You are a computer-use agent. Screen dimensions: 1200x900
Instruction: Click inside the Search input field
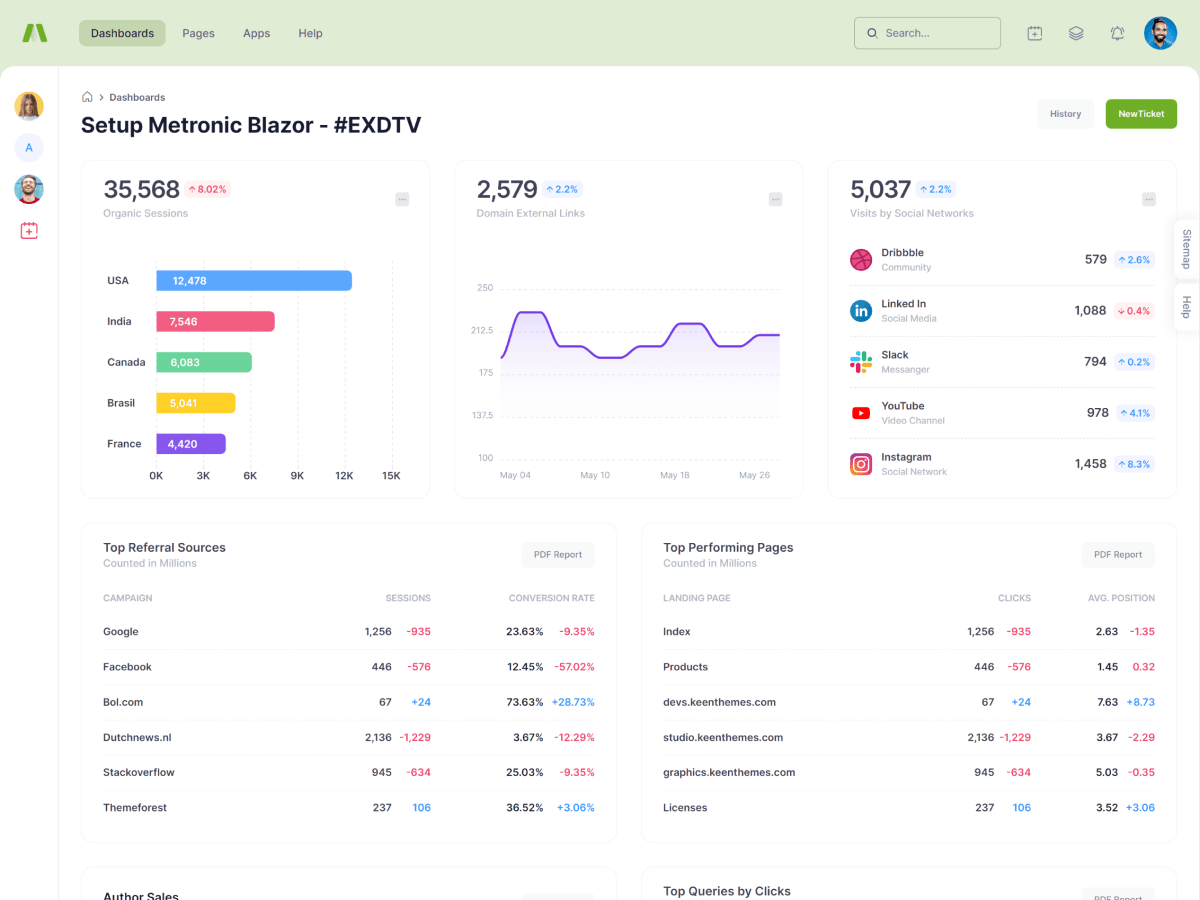point(935,33)
